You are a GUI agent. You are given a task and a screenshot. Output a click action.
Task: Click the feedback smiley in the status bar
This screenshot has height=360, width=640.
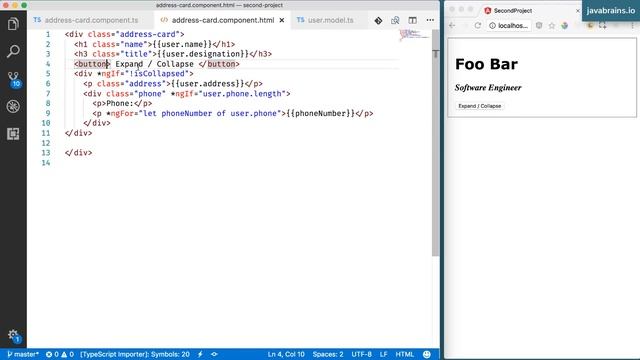tap(427, 354)
